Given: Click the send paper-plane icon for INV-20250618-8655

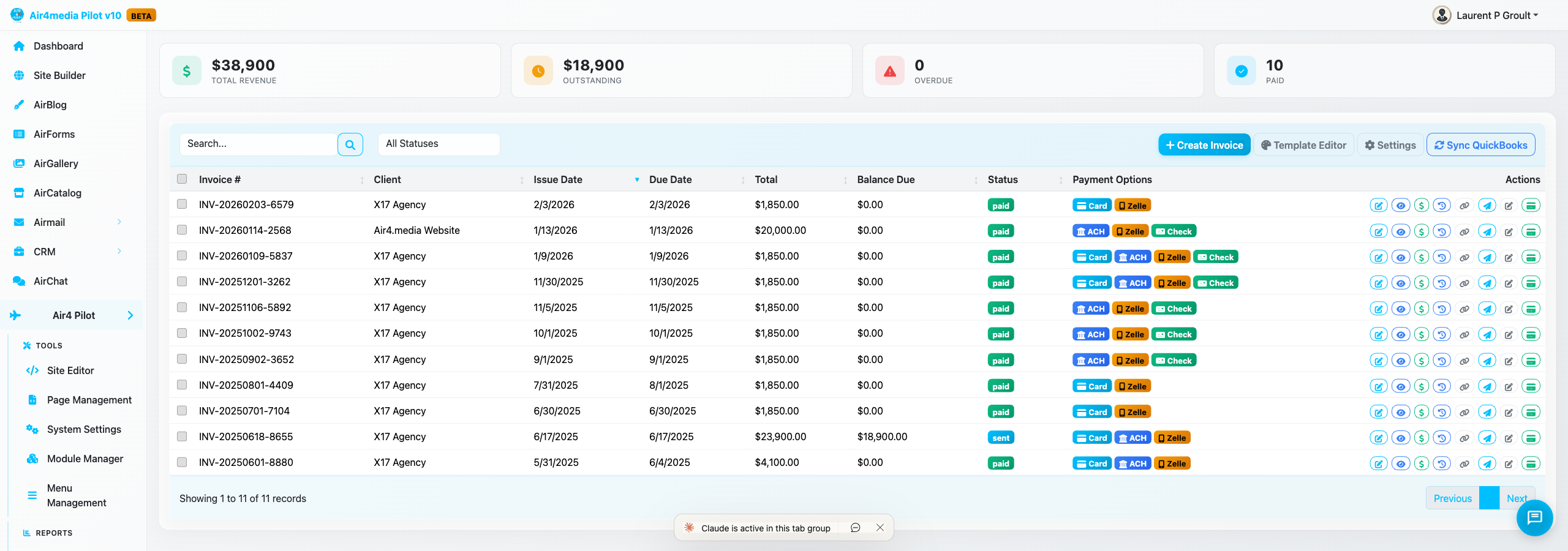Looking at the screenshot, I should pyautogui.click(x=1488, y=437).
